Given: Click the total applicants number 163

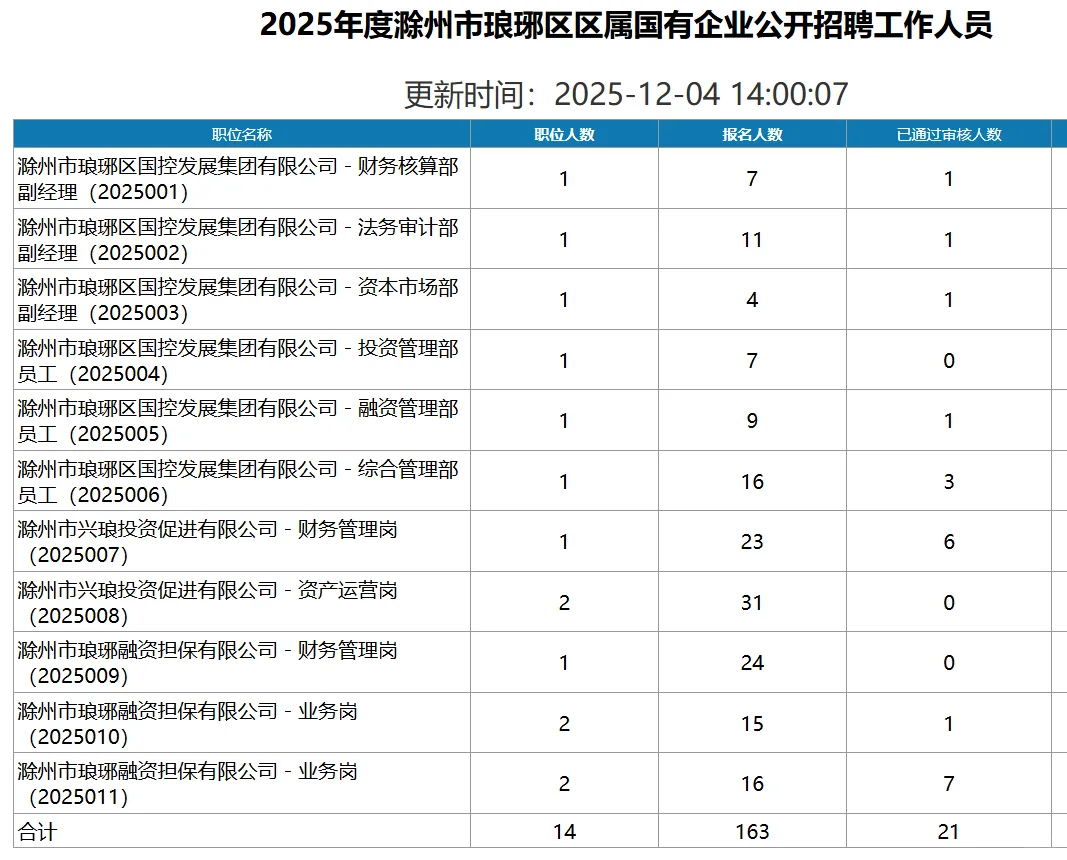Looking at the screenshot, I should point(751,831).
